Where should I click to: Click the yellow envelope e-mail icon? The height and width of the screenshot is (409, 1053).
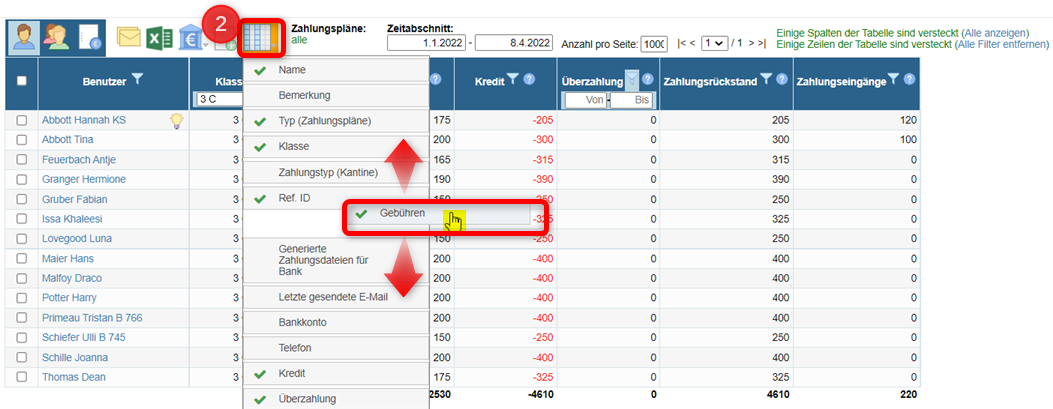pos(129,37)
